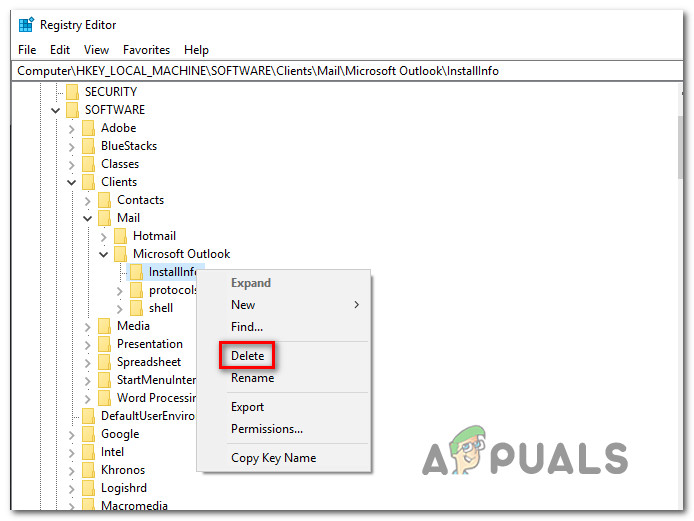Click the Word Processing folder icon
Image resolution: width=694 pixels, height=521 pixels.
click(104, 398)
